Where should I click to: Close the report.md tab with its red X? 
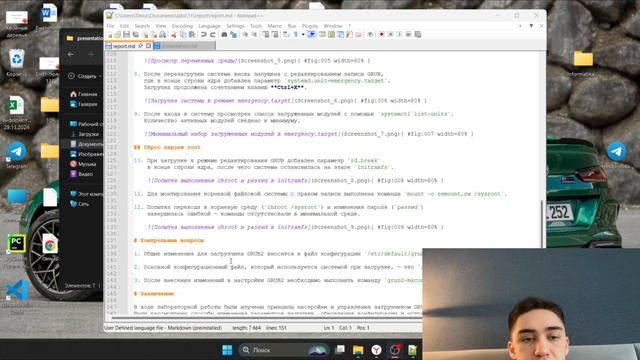click(149, 46)
